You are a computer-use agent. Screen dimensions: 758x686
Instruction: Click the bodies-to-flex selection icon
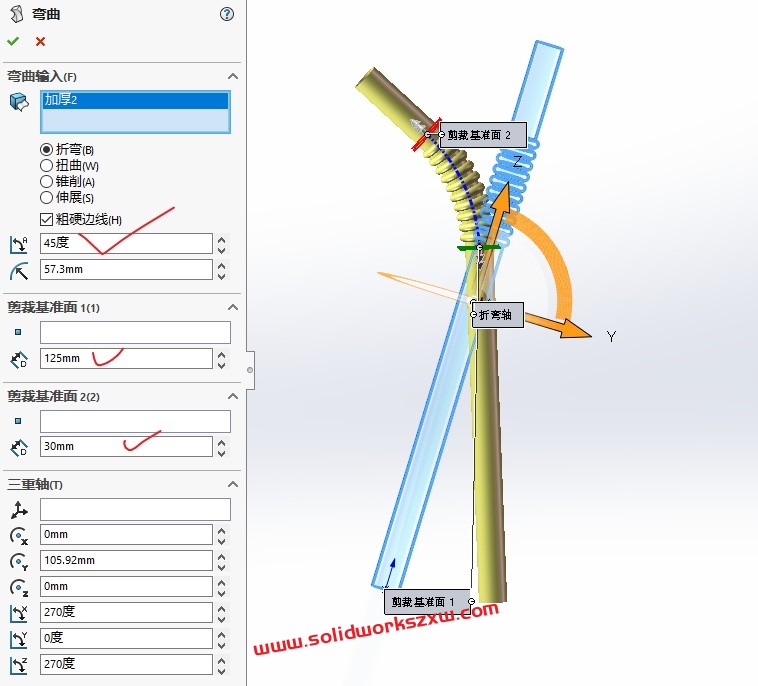[x=19, y=102]
